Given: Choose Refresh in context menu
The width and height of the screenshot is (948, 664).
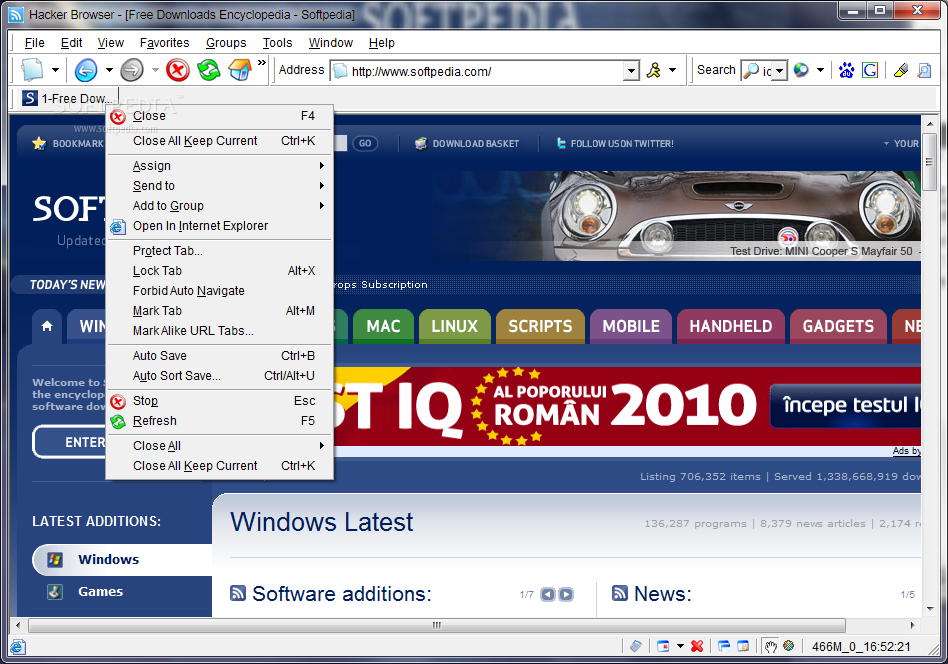Looking at the screenshot, I should coord(219,421).
